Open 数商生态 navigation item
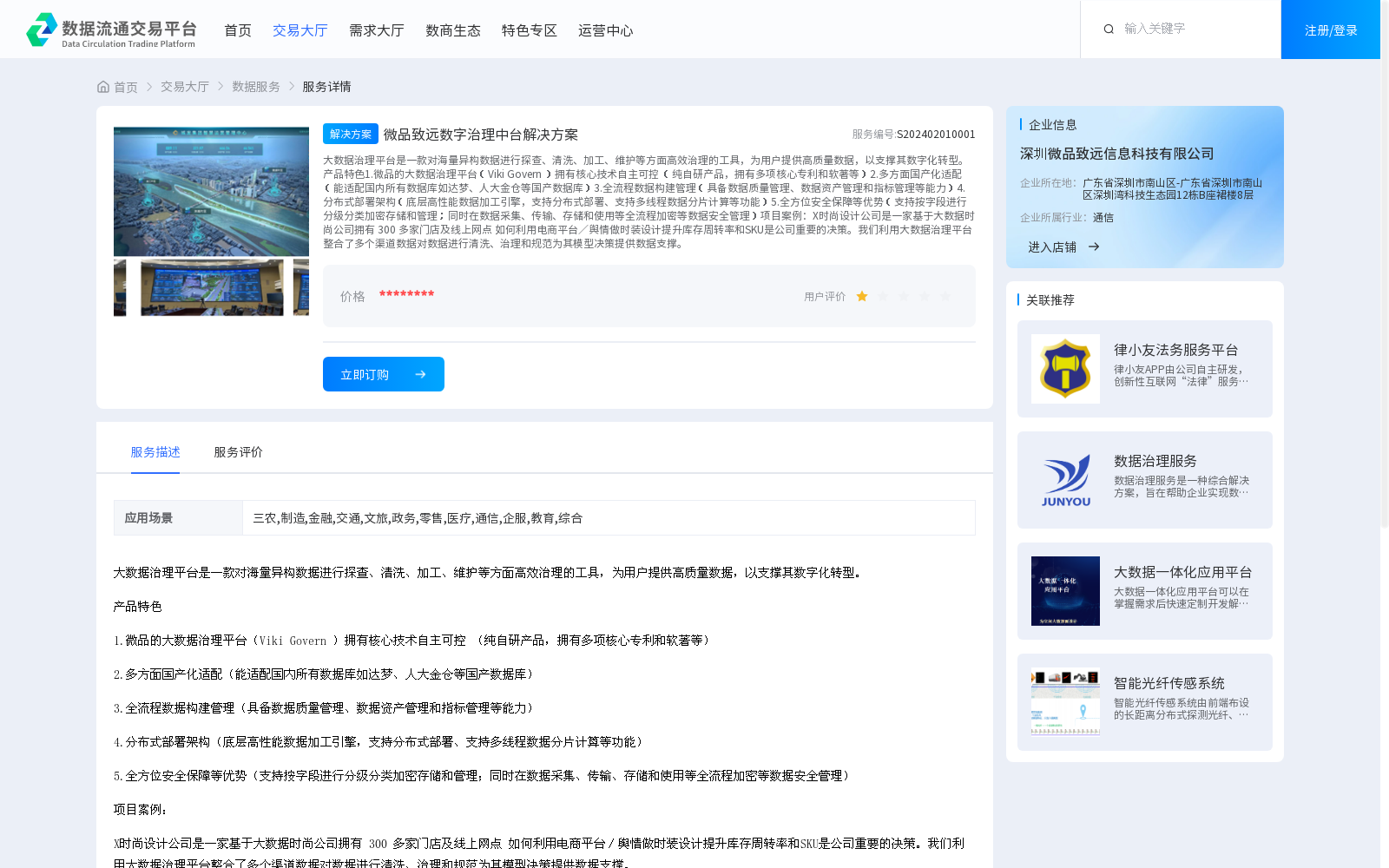This screenshot has width=1389, height=868. pyautogui.click(x=453, y=30)
